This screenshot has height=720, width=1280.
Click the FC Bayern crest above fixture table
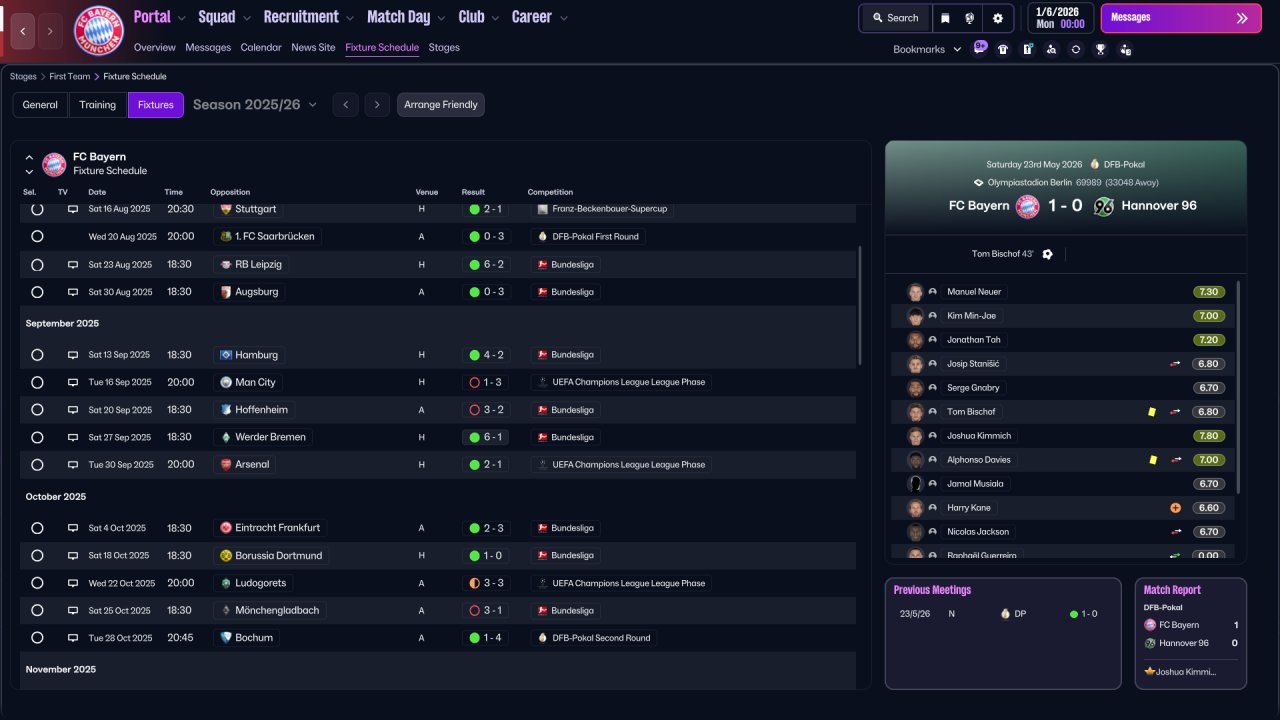pos(54,164)
